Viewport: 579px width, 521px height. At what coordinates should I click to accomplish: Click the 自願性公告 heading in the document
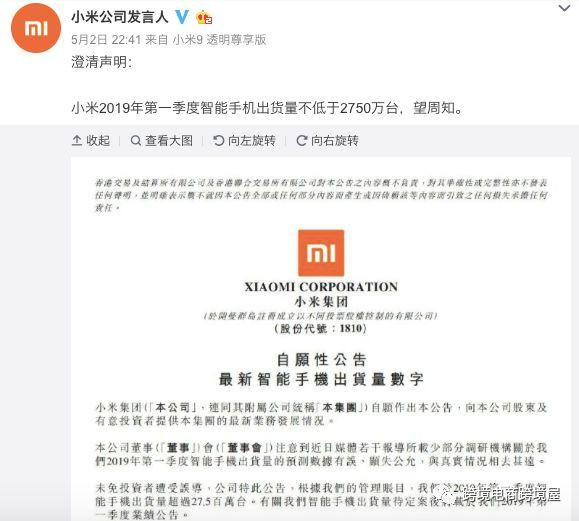(321, 360)
